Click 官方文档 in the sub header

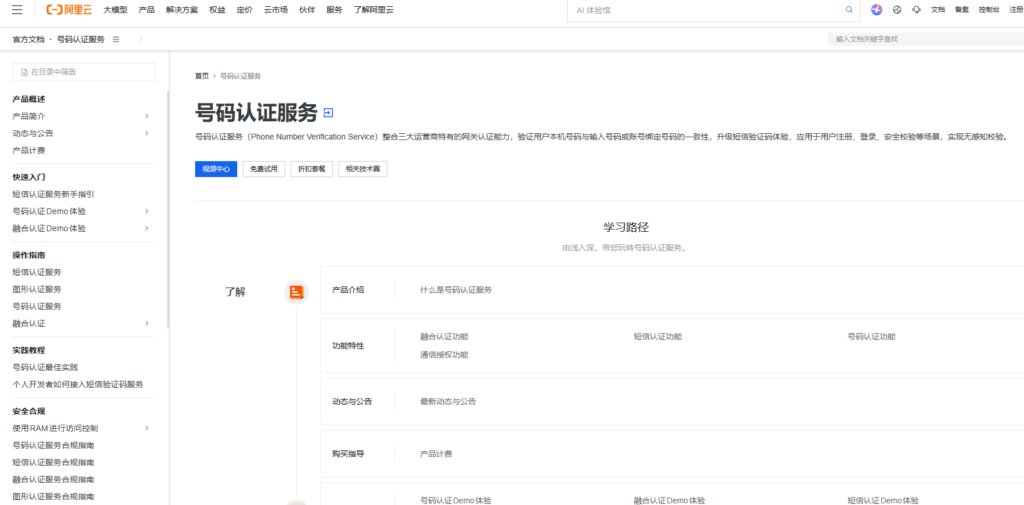pos(29,39)
